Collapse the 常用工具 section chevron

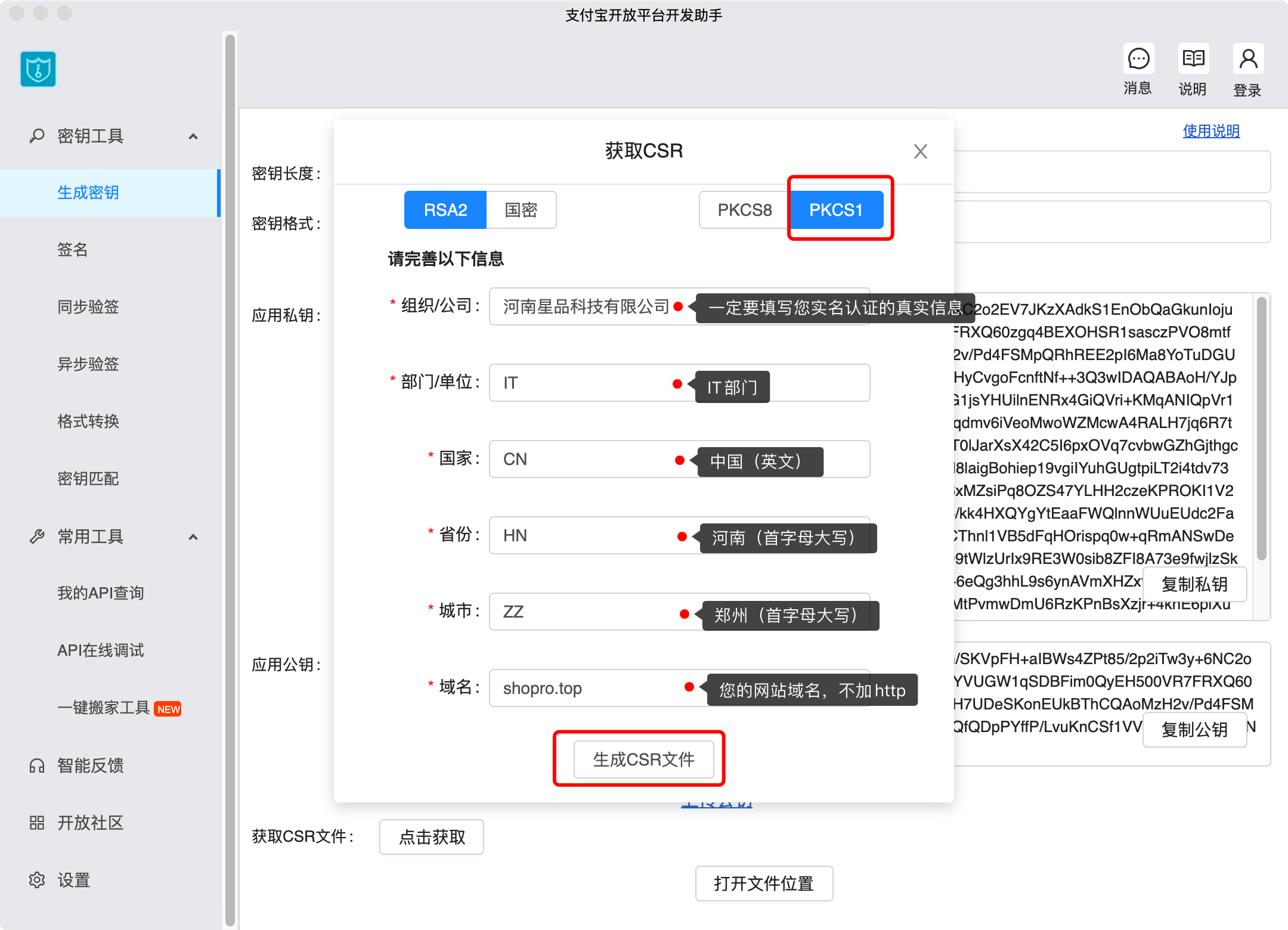pyautogui.click(x=193, y=537)
